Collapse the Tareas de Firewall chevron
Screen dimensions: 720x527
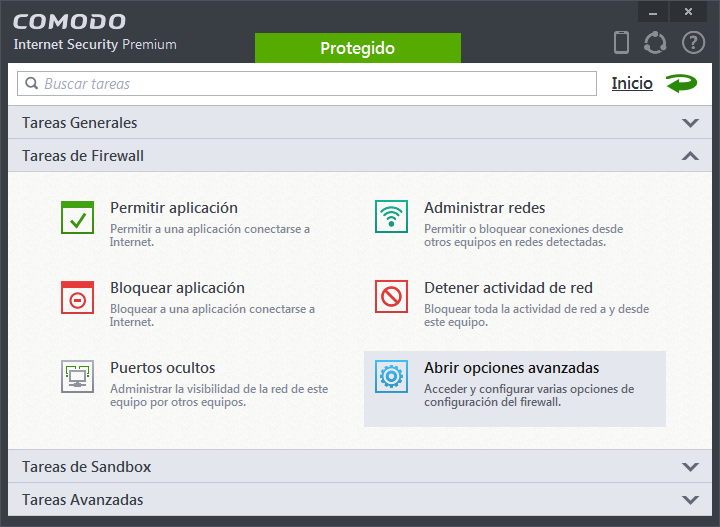[x=690, y=156]
